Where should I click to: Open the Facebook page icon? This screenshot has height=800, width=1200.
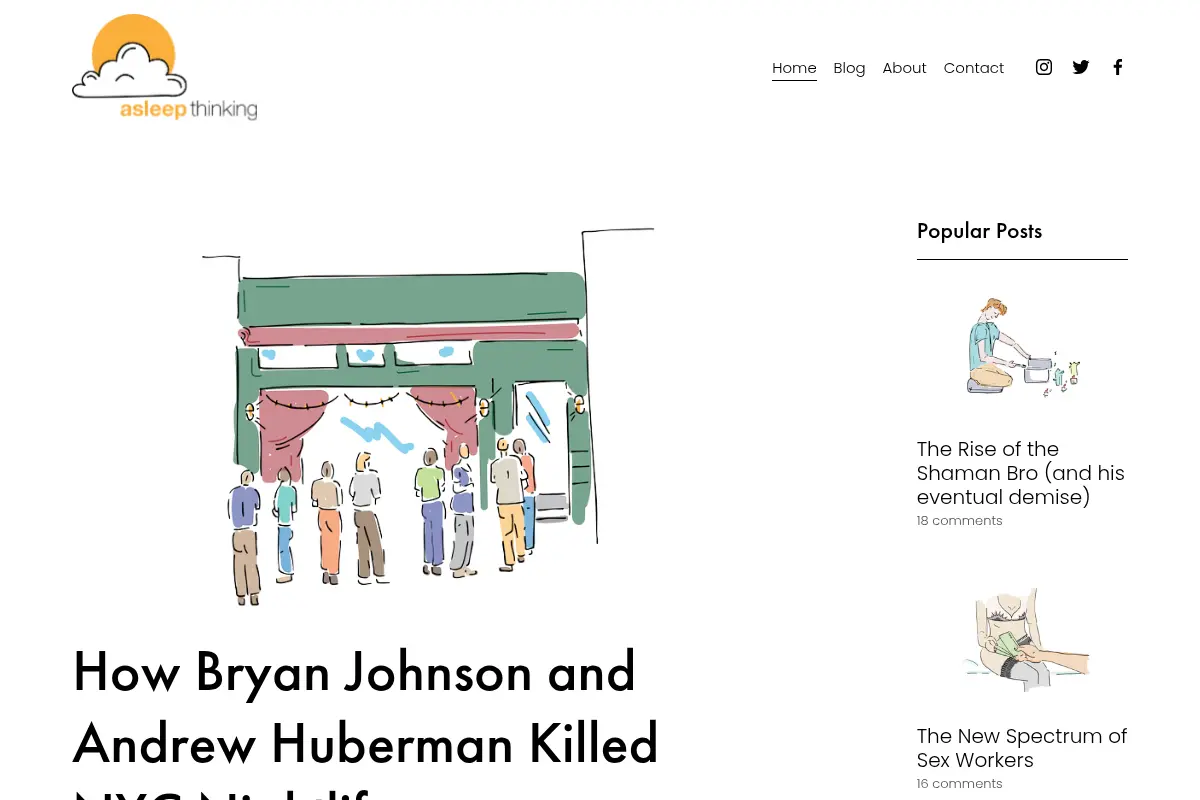[1118, 67]
